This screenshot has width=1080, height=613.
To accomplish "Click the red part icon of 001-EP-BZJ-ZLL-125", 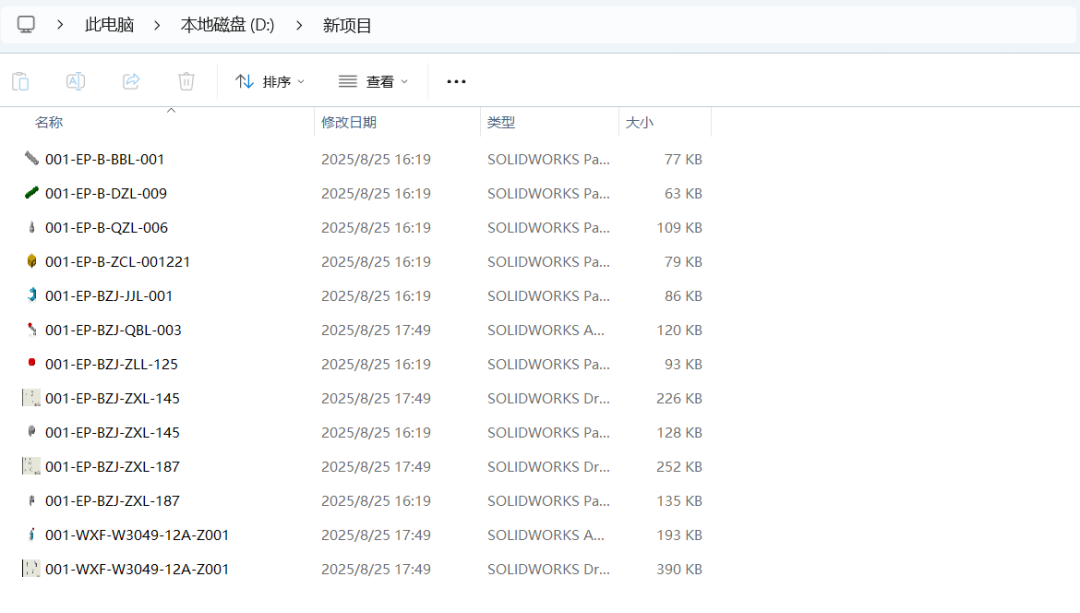I will click(x=32, y=363).
